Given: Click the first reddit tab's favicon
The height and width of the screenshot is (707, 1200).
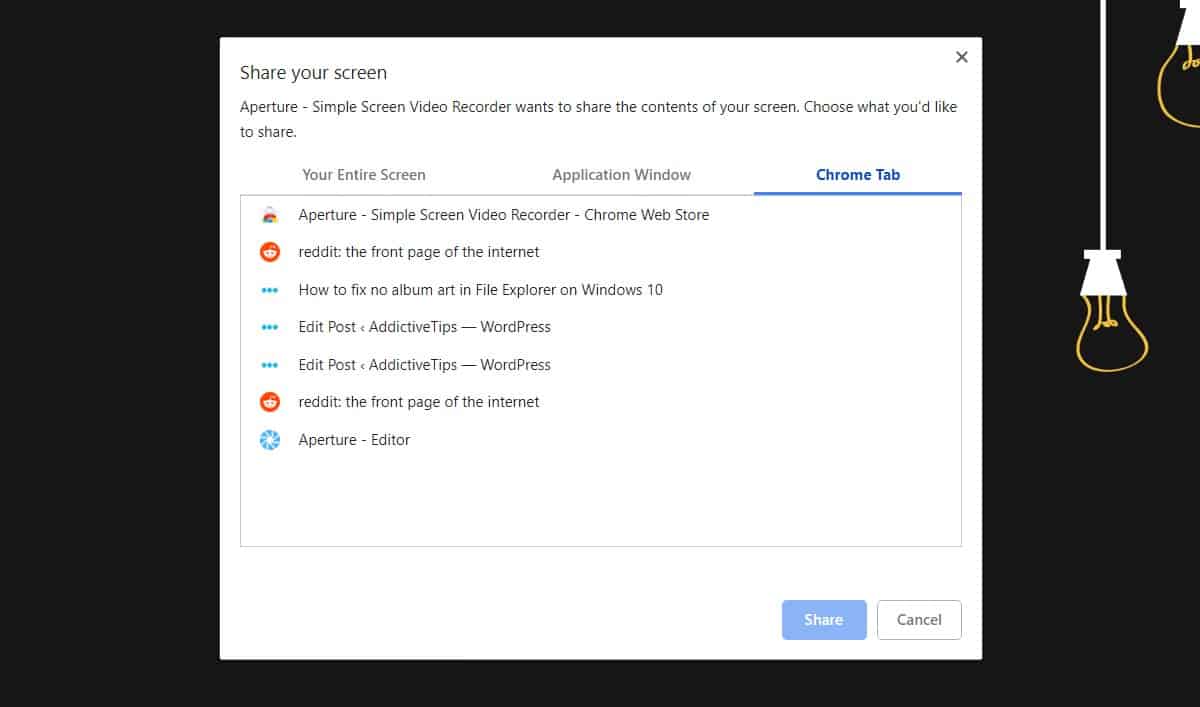Looking at the screenshot, I should 270,252.
